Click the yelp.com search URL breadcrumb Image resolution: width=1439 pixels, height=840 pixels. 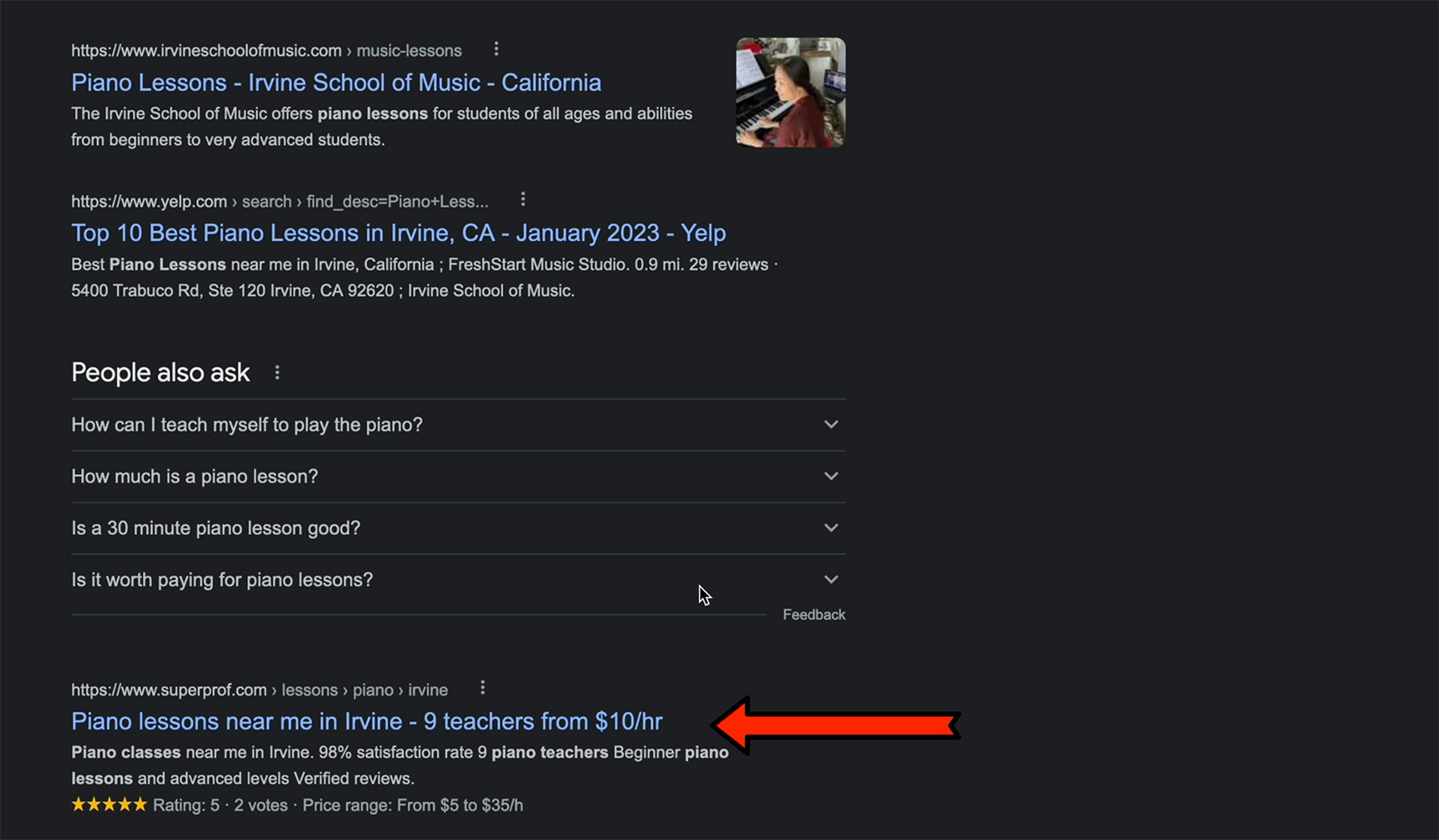[280, 201]
